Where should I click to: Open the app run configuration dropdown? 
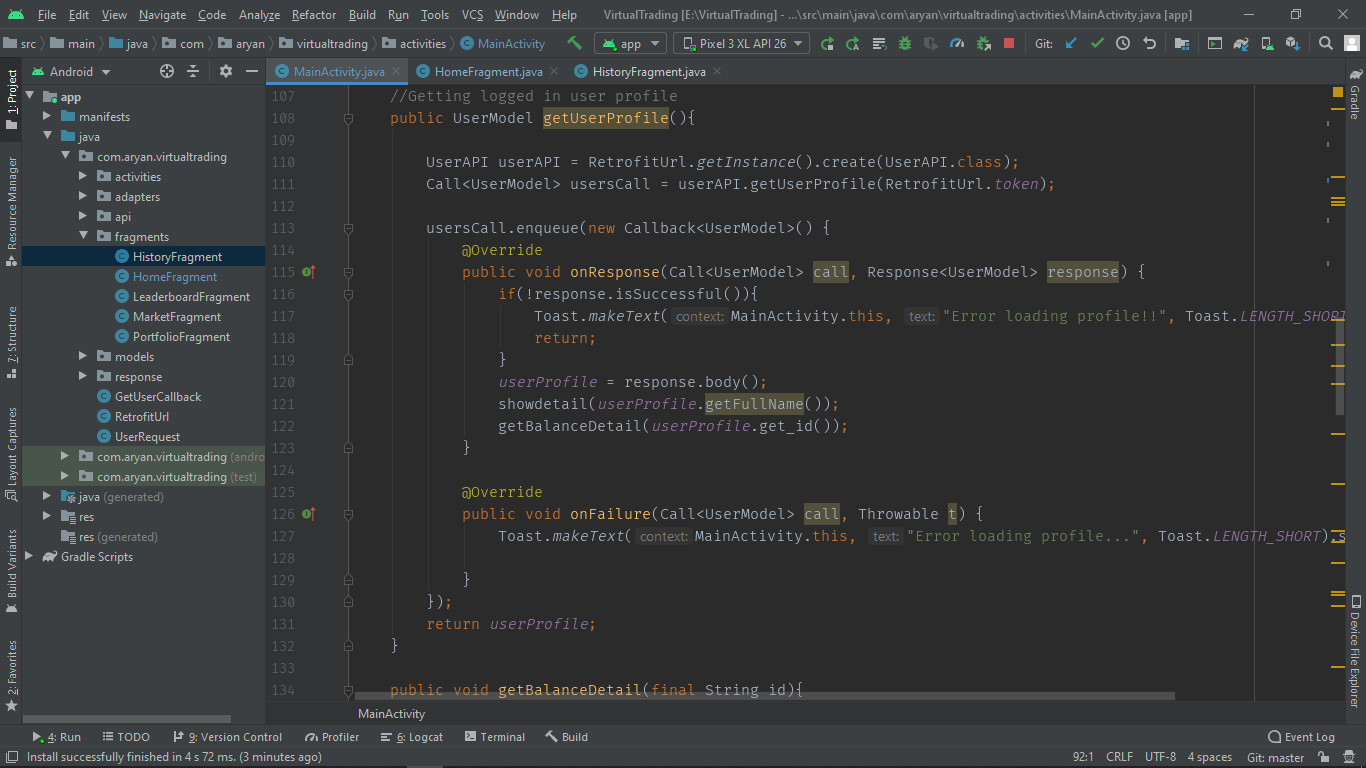coord(630,43)
